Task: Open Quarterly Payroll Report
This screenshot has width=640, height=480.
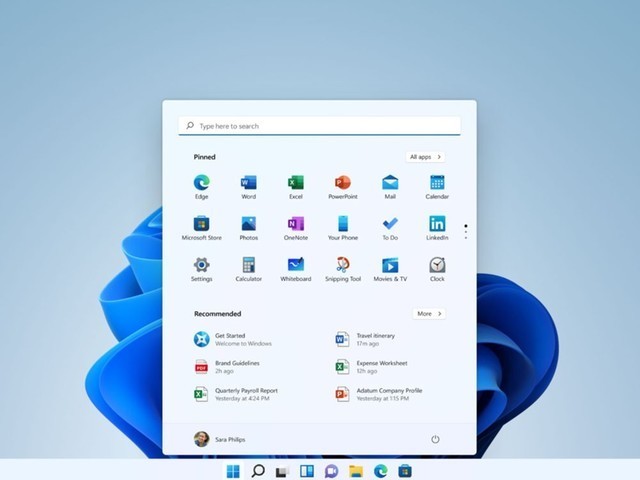Action: [x=236, y=394]
